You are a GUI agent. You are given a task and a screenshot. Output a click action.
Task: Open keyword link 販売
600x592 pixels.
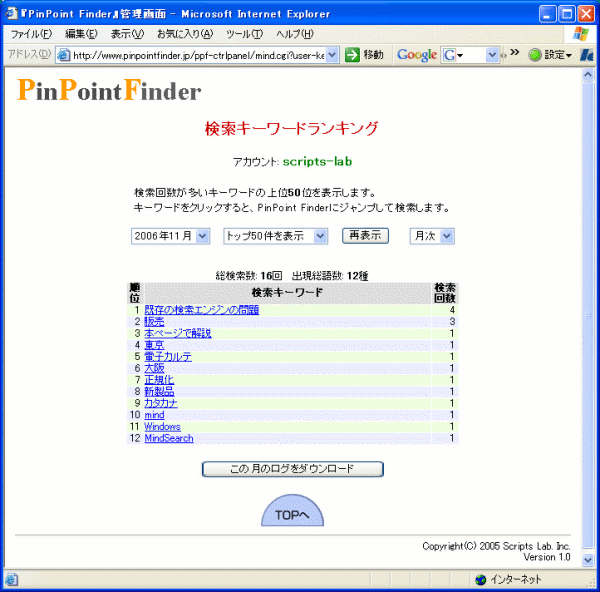tap(154, 322)
